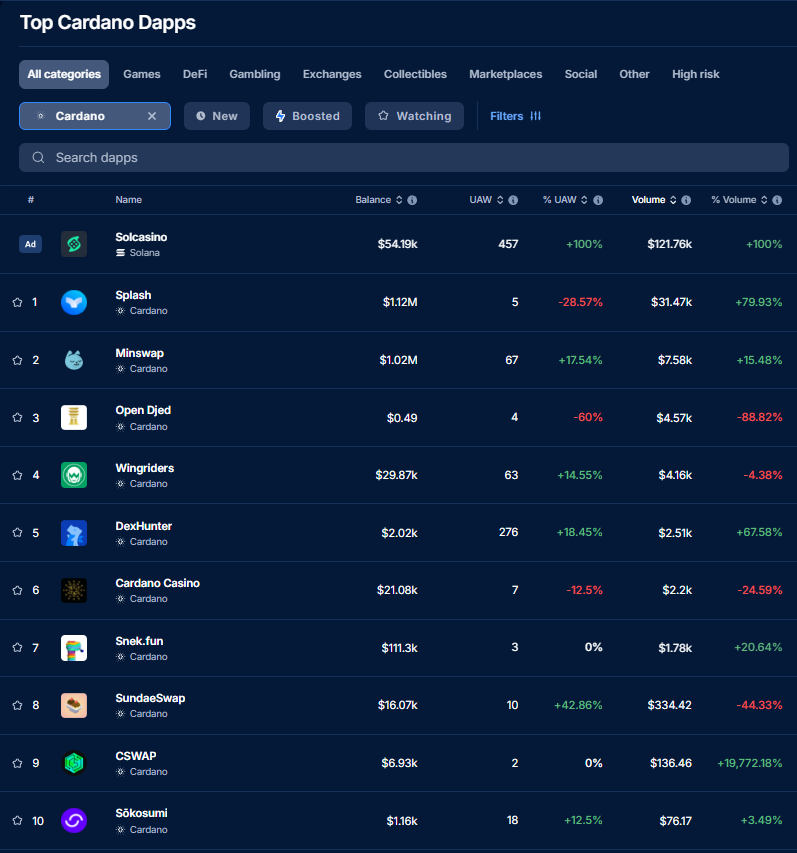The image size is (797, 853).
Task: Click the Cardano Casino logo
Action: (x=74, y=590)
